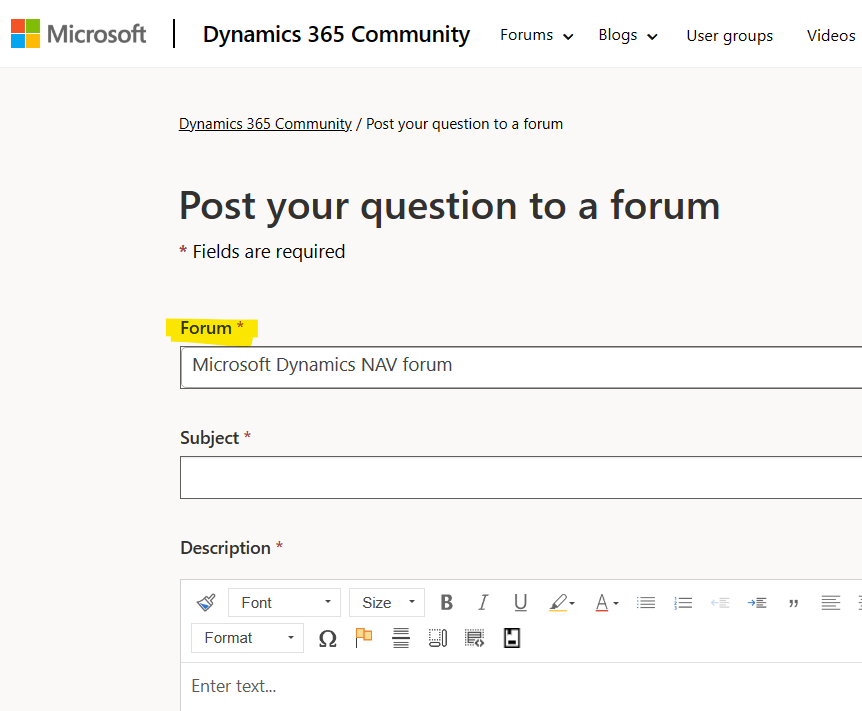This screenshot has height=711, width=862.
Task: Open Videos page
Action: pos(831,36)
